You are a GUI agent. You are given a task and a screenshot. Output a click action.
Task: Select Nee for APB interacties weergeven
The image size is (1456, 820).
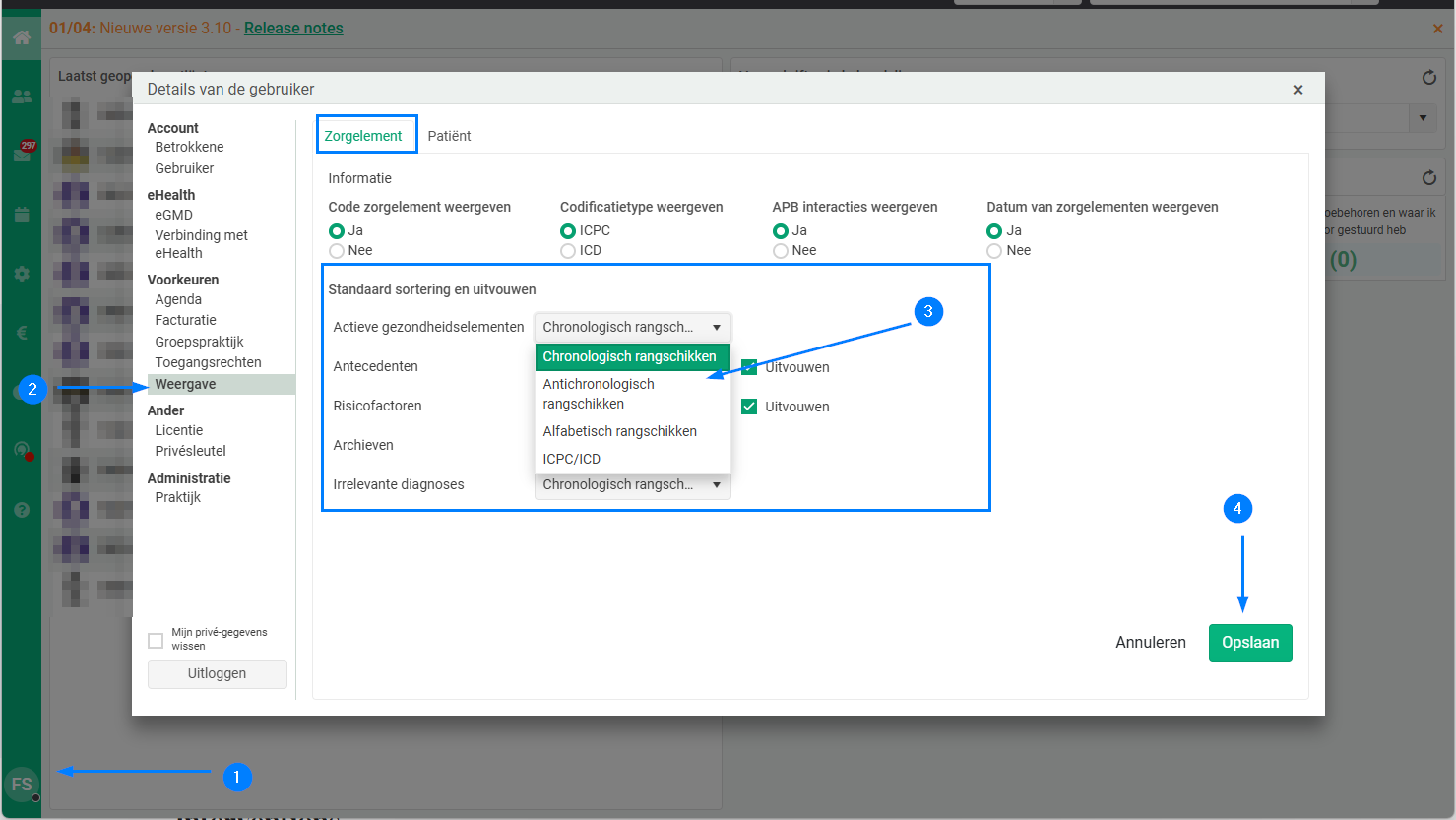(781, 251)
